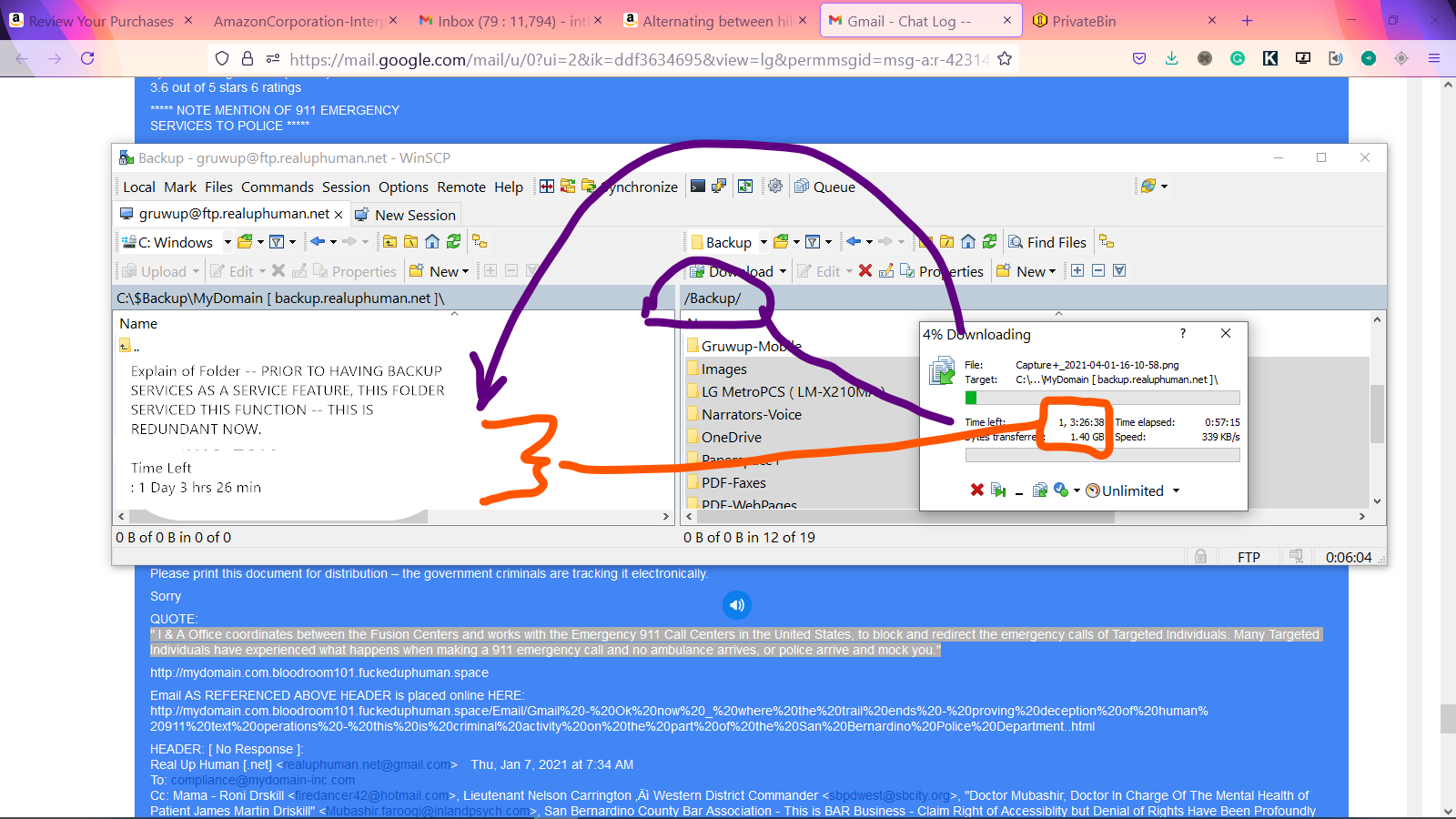The height and width of the screenshot is (819, 1456).
Task: Open the Remote menu
Action: point(461,187)
